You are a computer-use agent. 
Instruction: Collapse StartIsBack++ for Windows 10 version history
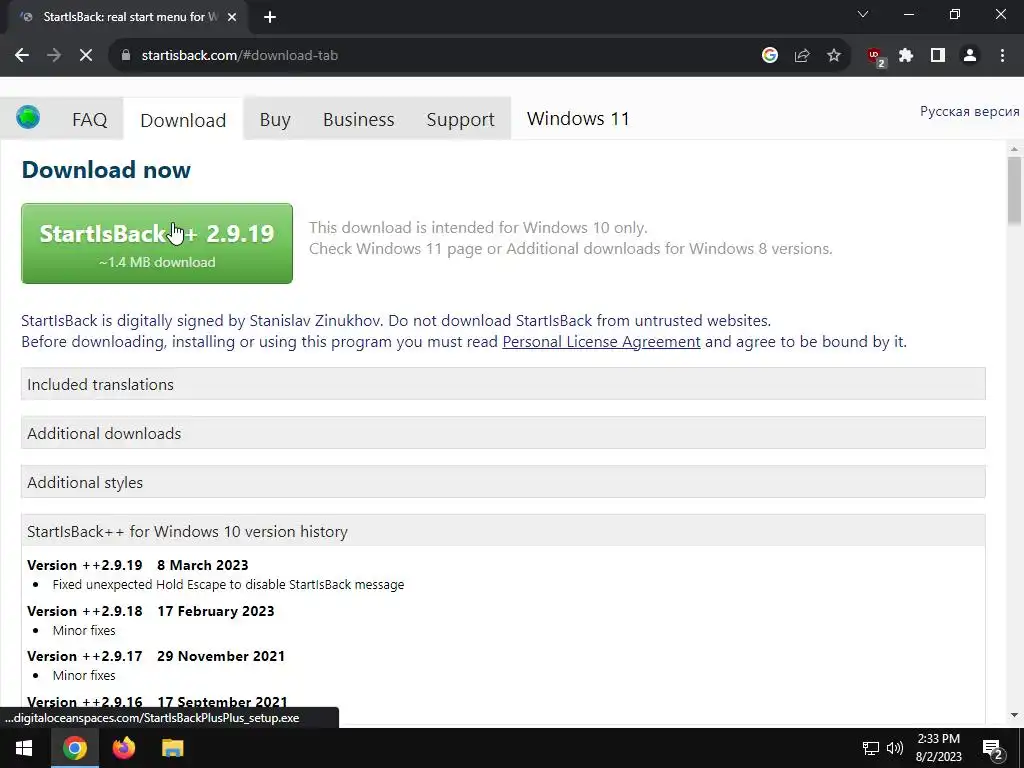click(x=503, y=531)
